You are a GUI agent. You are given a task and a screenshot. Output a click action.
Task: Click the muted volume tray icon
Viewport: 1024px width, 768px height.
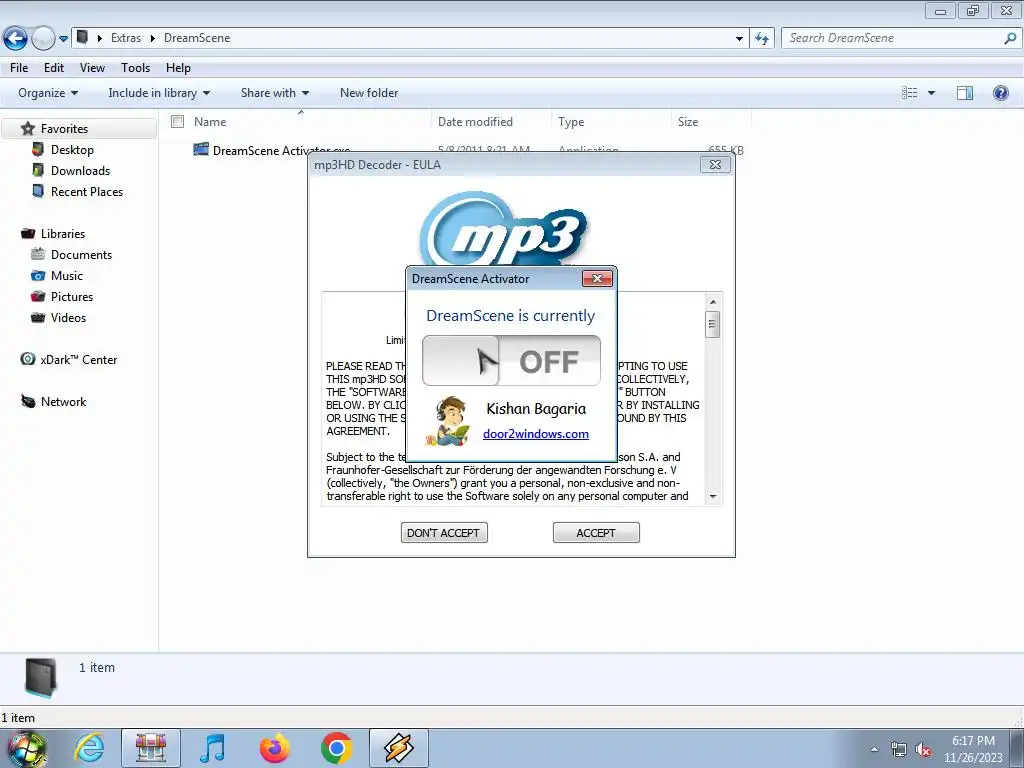click(923, 749)
